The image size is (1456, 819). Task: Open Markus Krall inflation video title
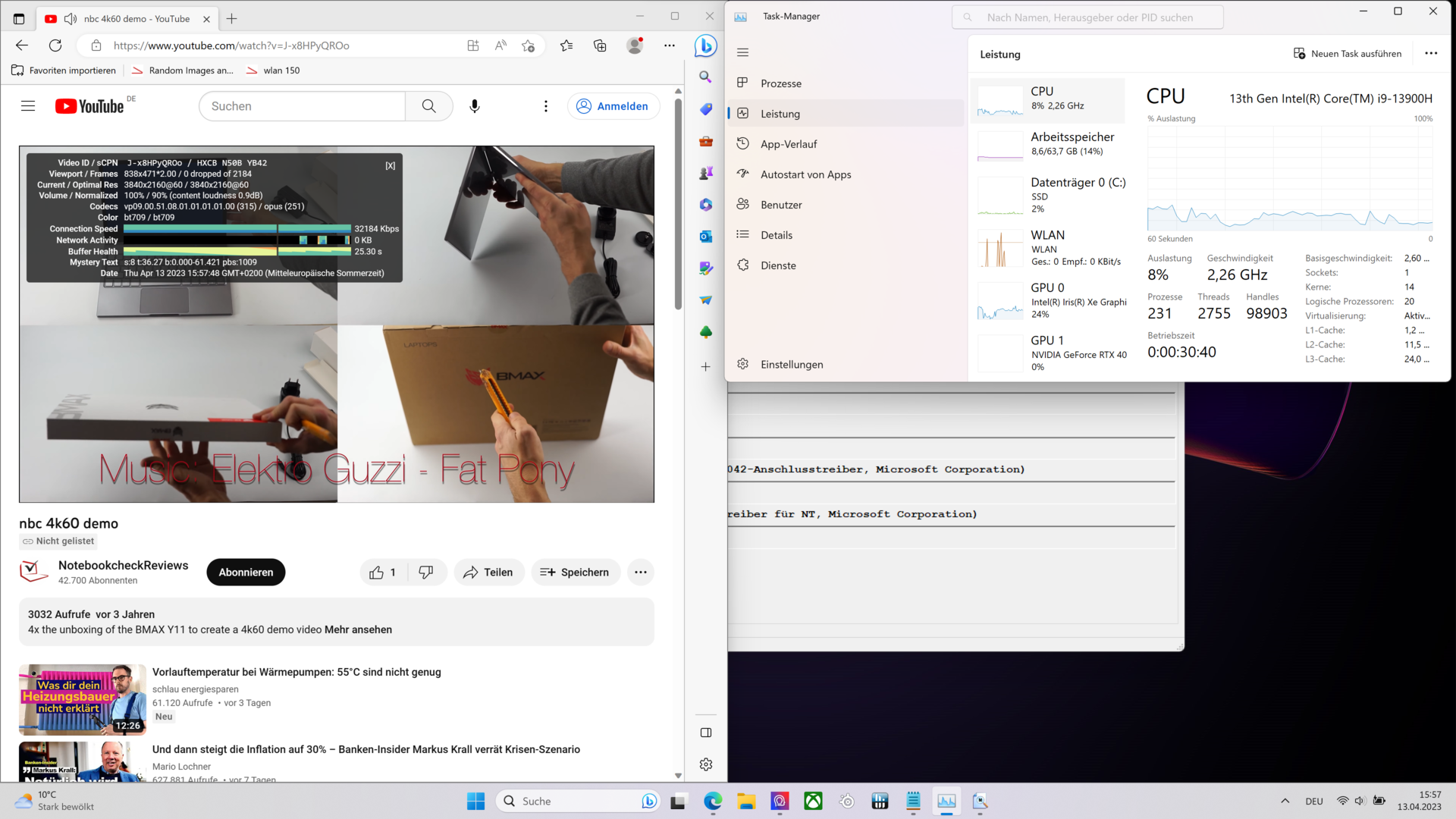pyautogui.click(x=366, y=749)
